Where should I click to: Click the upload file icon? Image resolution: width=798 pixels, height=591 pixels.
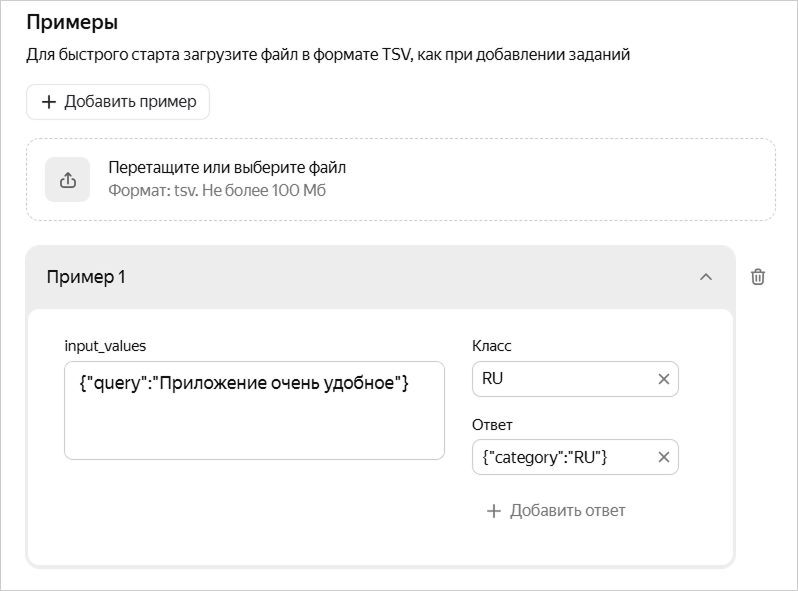point(68,180)
